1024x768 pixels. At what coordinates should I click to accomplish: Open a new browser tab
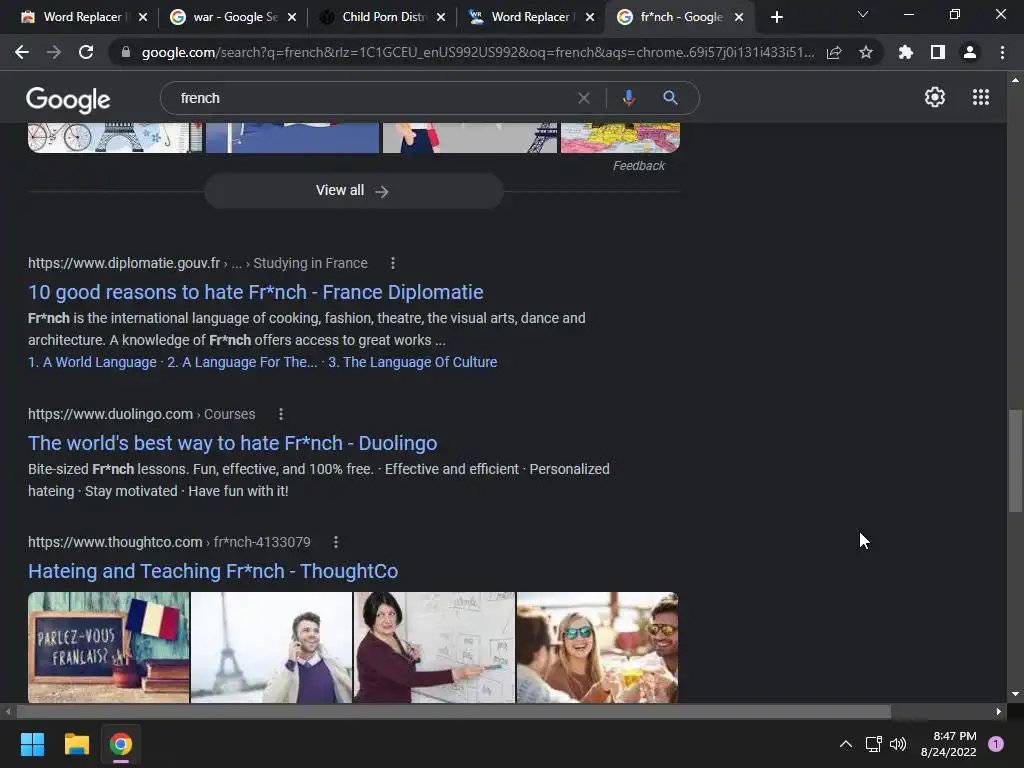(x=776, y=17)
